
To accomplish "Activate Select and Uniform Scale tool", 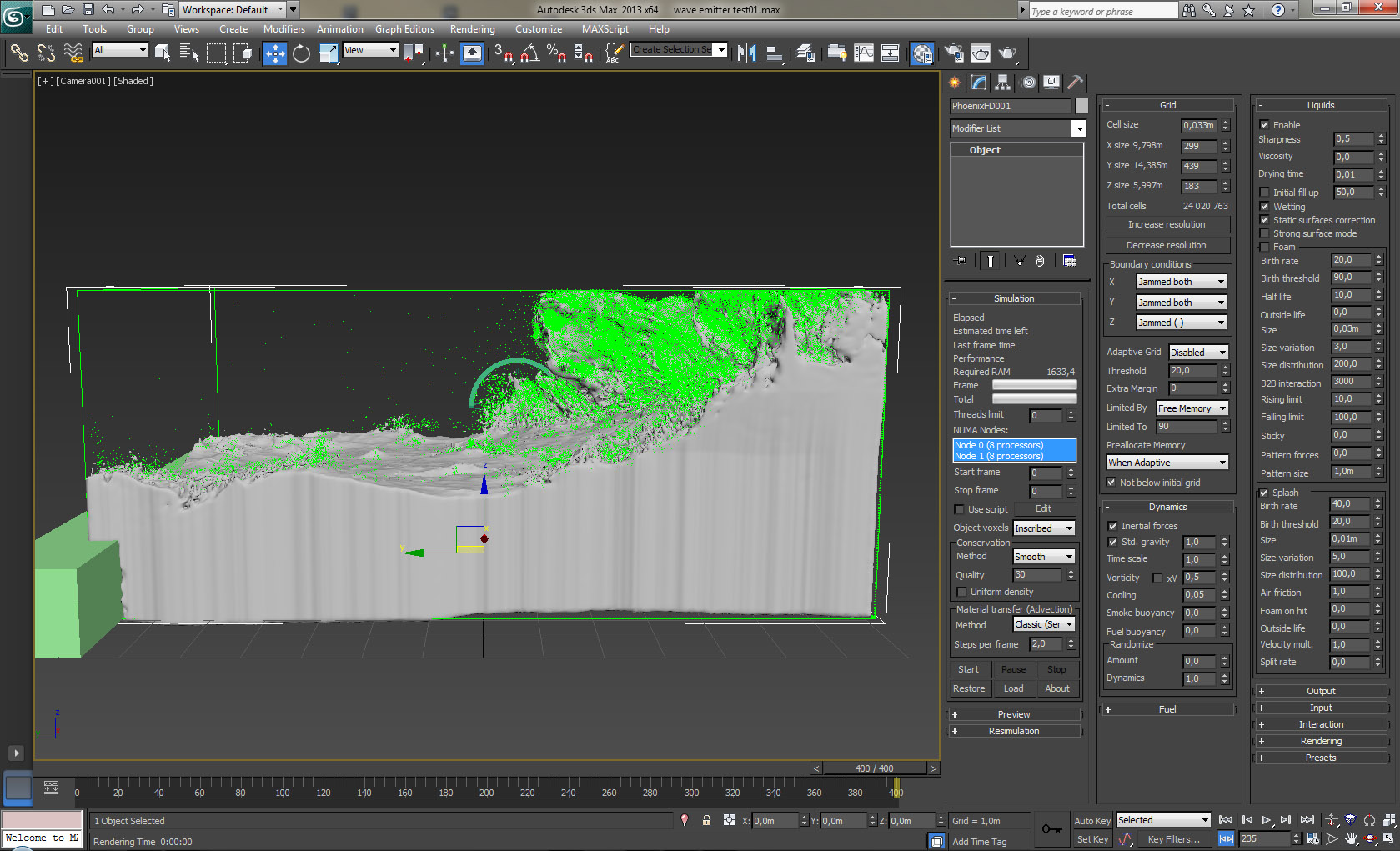I will coord(329,53).
